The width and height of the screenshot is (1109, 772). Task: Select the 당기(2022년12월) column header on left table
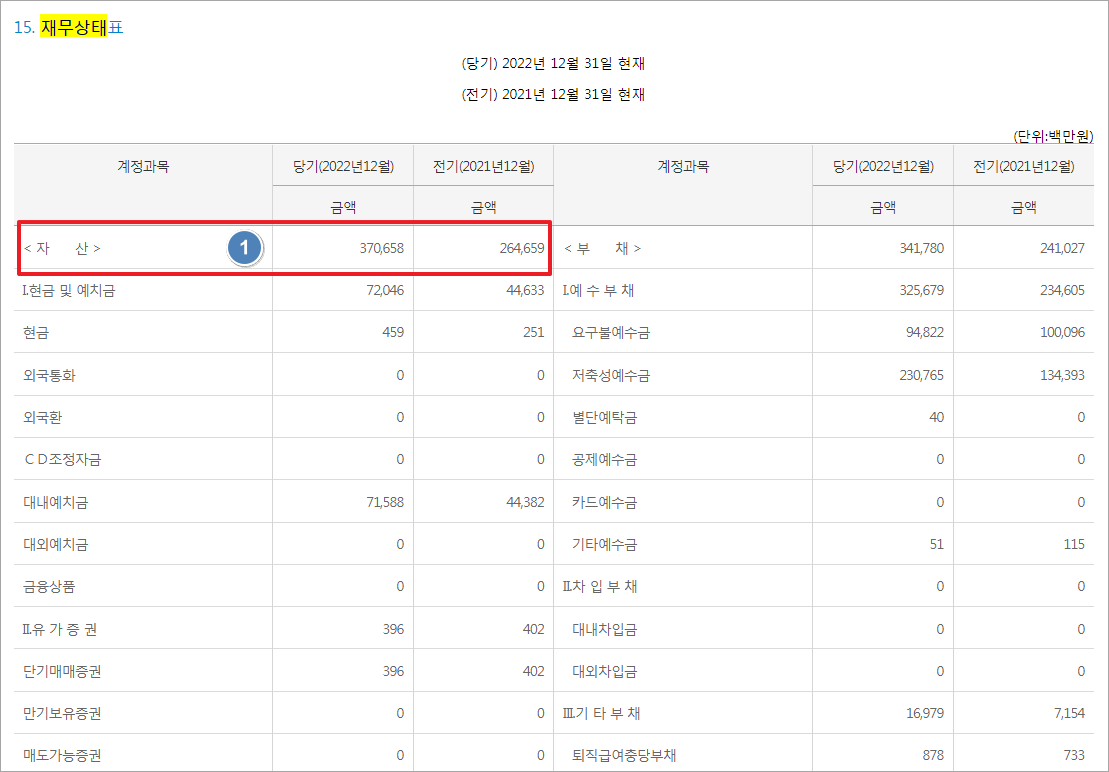tap(342, 165)
